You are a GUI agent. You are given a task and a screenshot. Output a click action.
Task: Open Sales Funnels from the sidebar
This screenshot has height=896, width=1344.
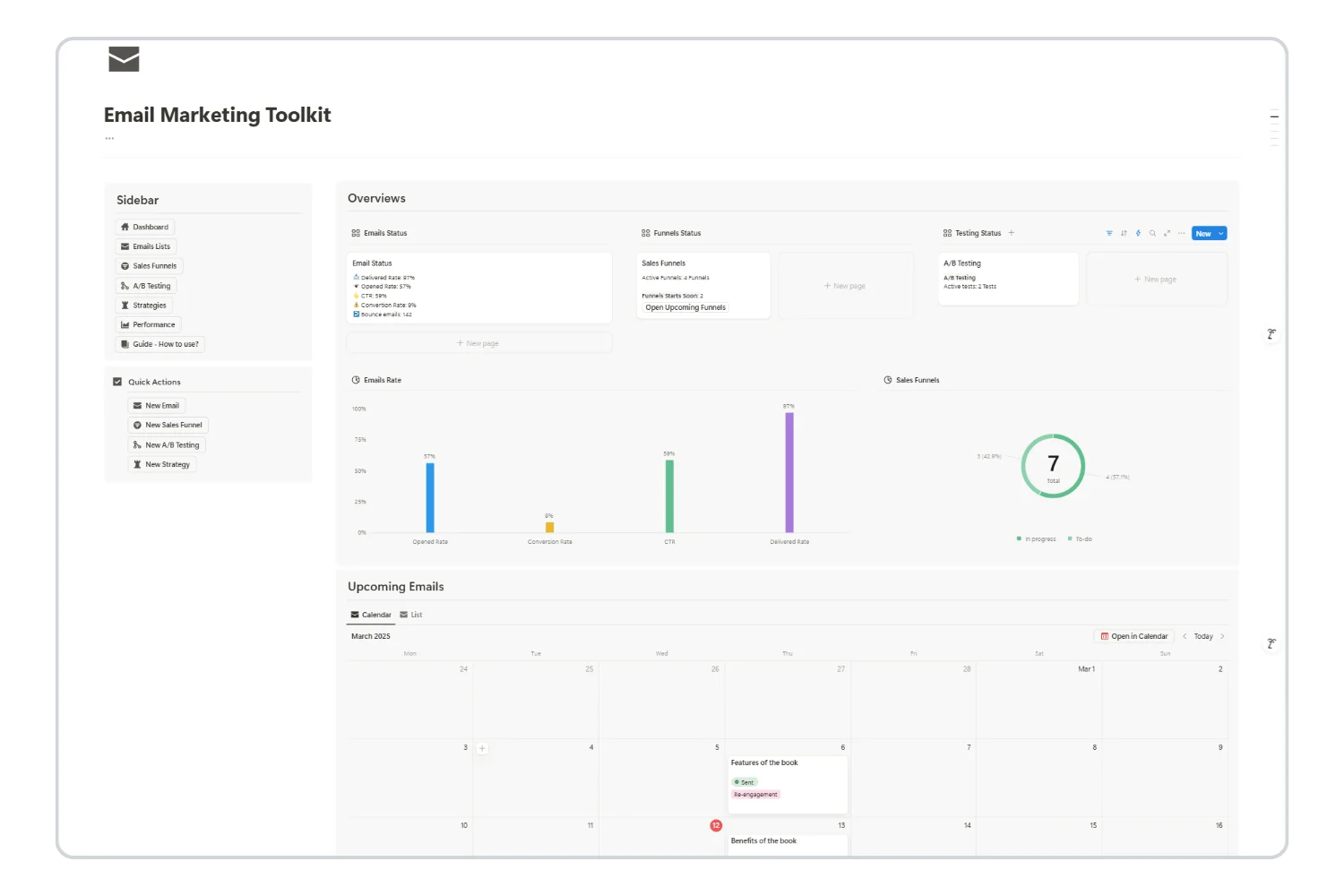click(149, 265)
